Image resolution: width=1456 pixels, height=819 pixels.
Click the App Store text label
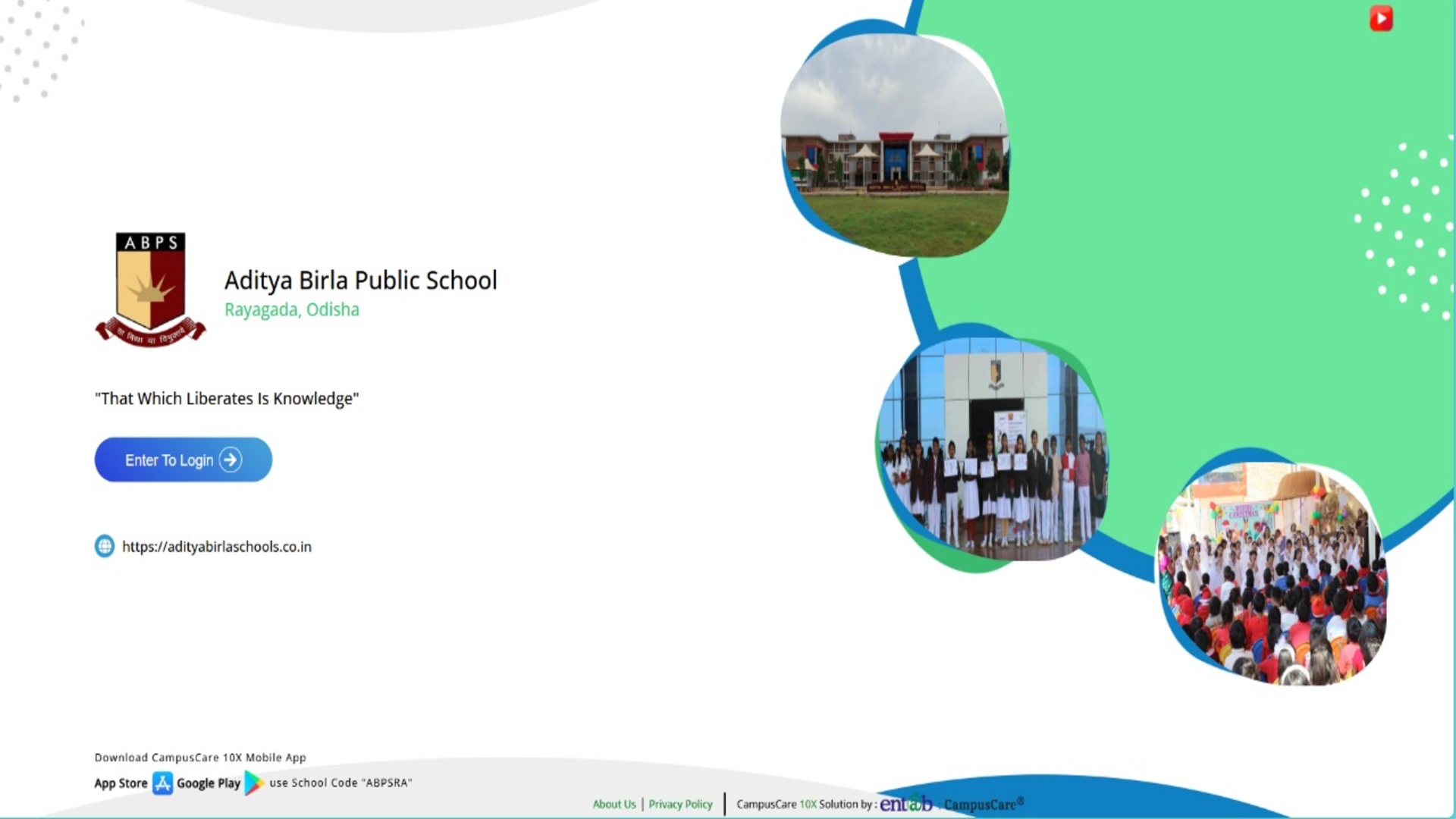(x=121, y=783)
